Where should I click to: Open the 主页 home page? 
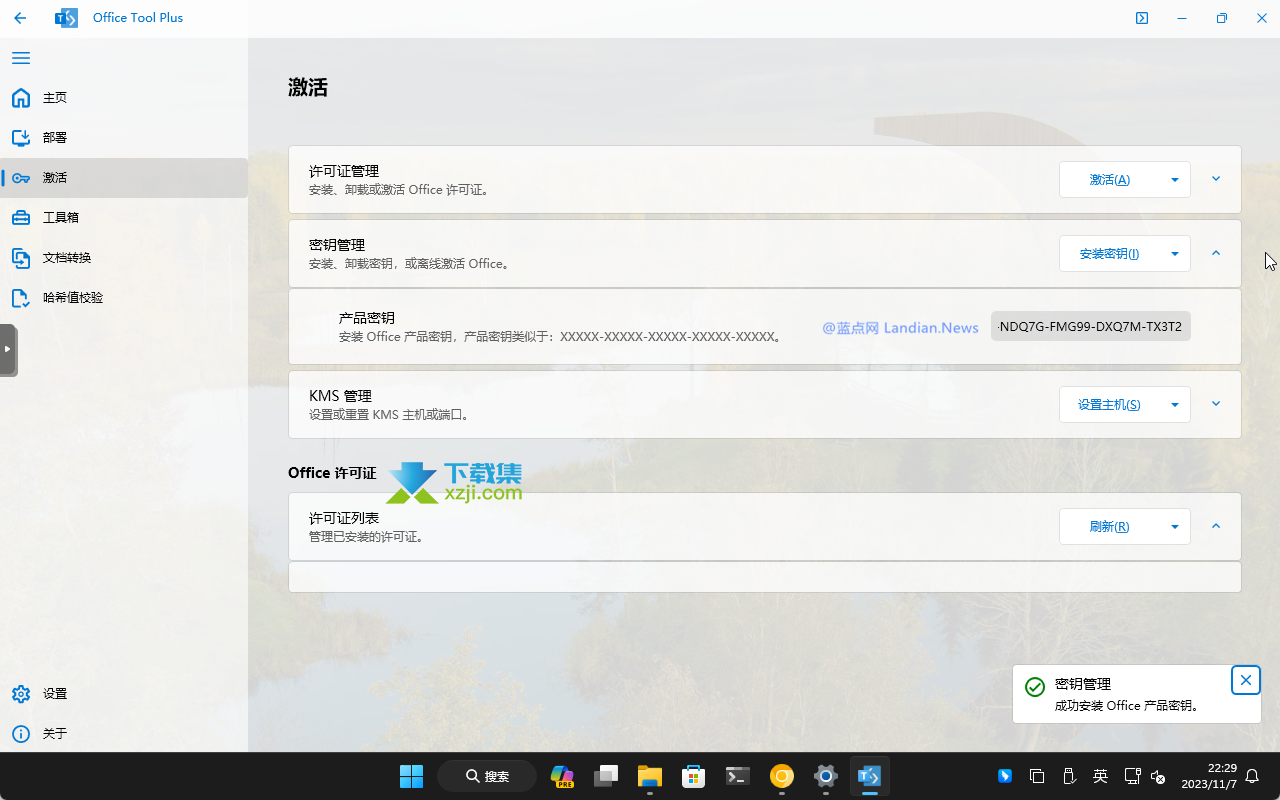tap(124, 98)
